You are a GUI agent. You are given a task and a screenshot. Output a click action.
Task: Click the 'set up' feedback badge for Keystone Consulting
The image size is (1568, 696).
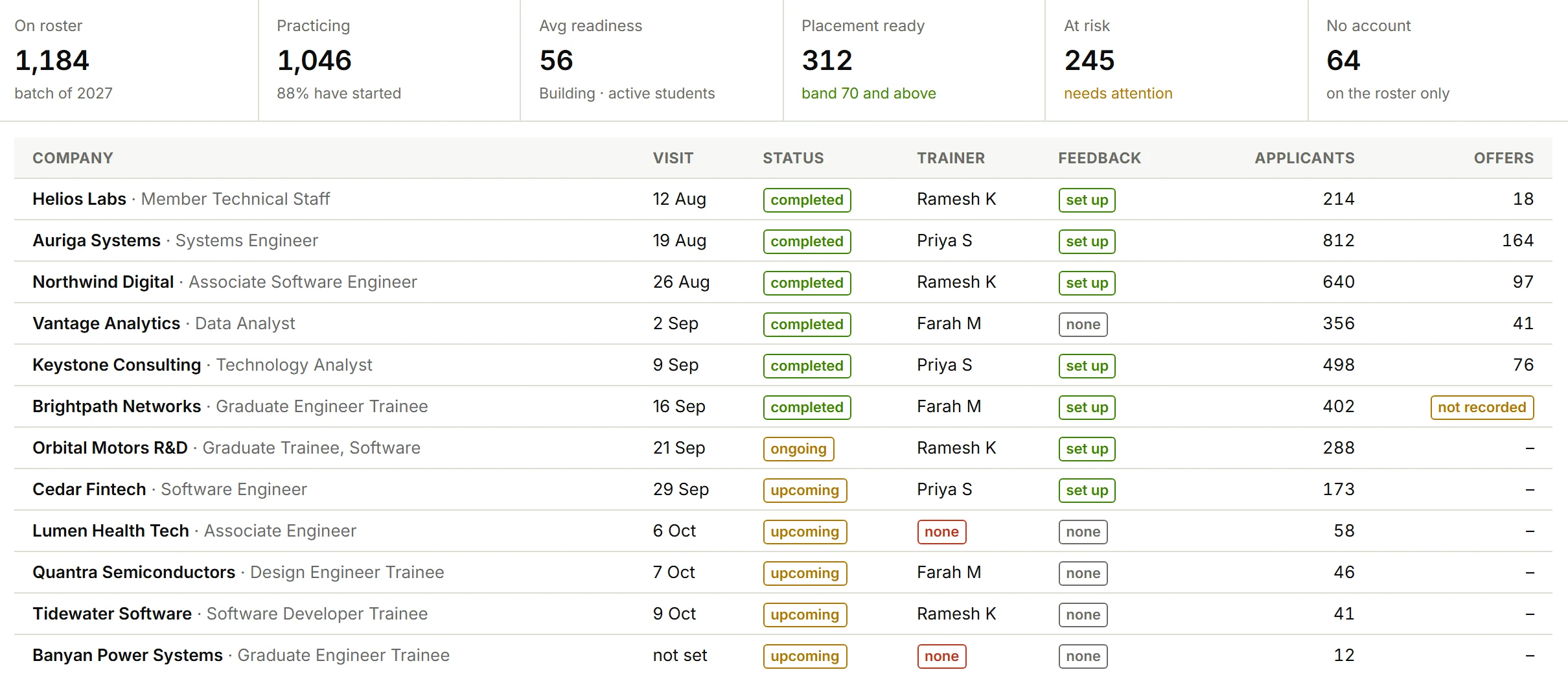coord(1087,365)
